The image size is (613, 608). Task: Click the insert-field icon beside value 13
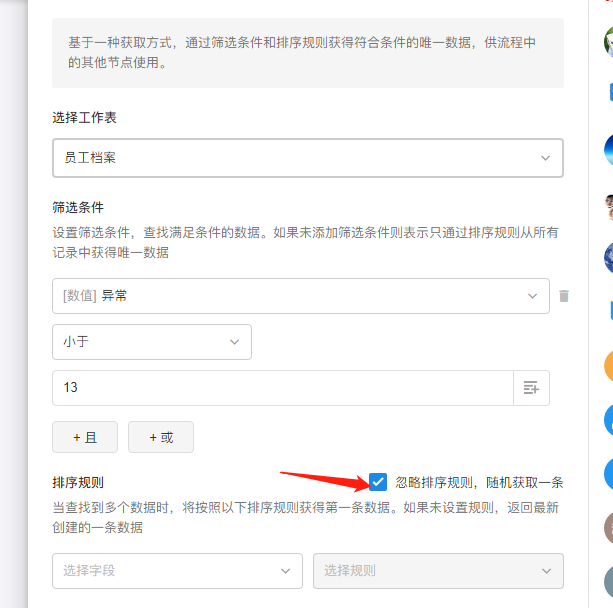531,388
